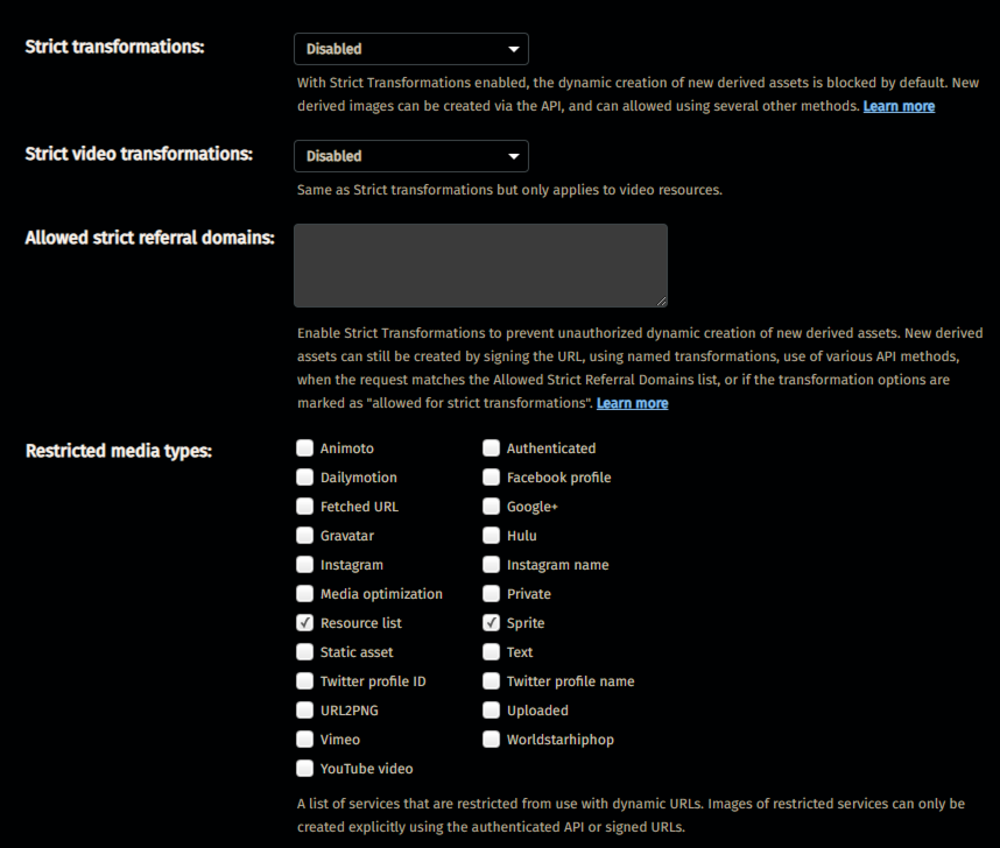1000x848 pixels.
Task: Check the Private media type
Action: [491, 594]
